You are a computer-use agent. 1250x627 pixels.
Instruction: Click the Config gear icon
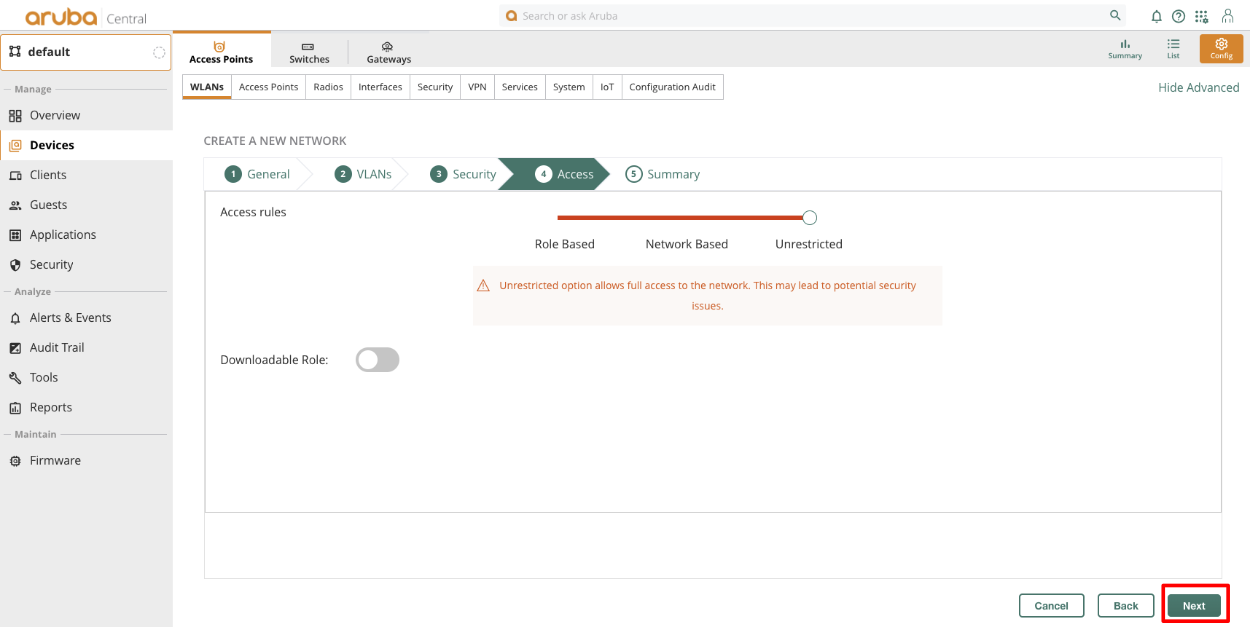[x=1221, y=48]
